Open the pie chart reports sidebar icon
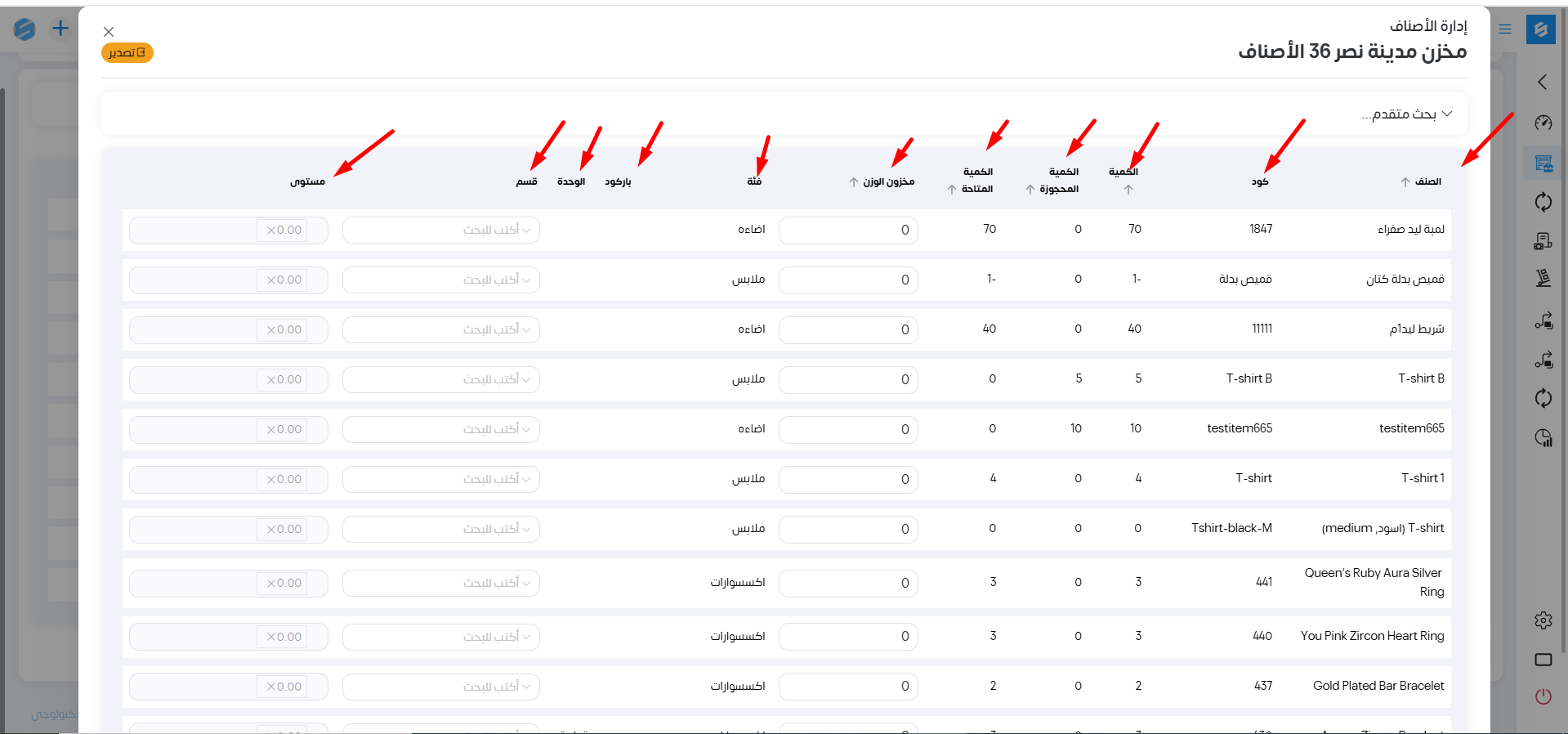Image resolution: width=1568 pixels, height=734 pixels. [1543, 438]
